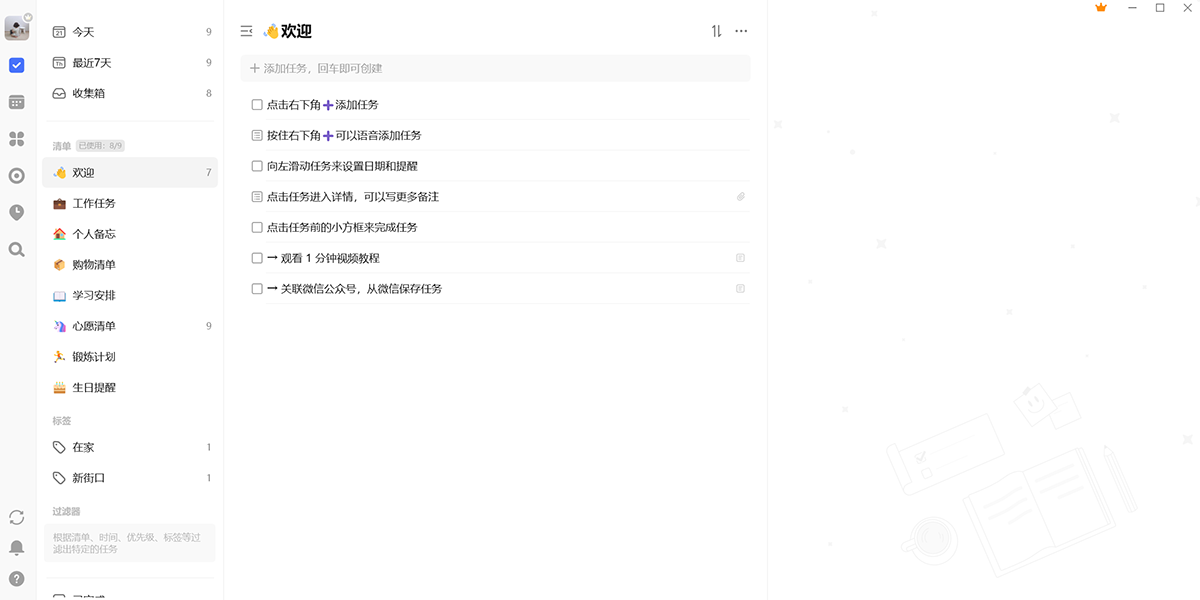Screen dimensions: 1200x600
Task: Collapse the sidebar using the hamburger toggle
Action: (247, 31)
